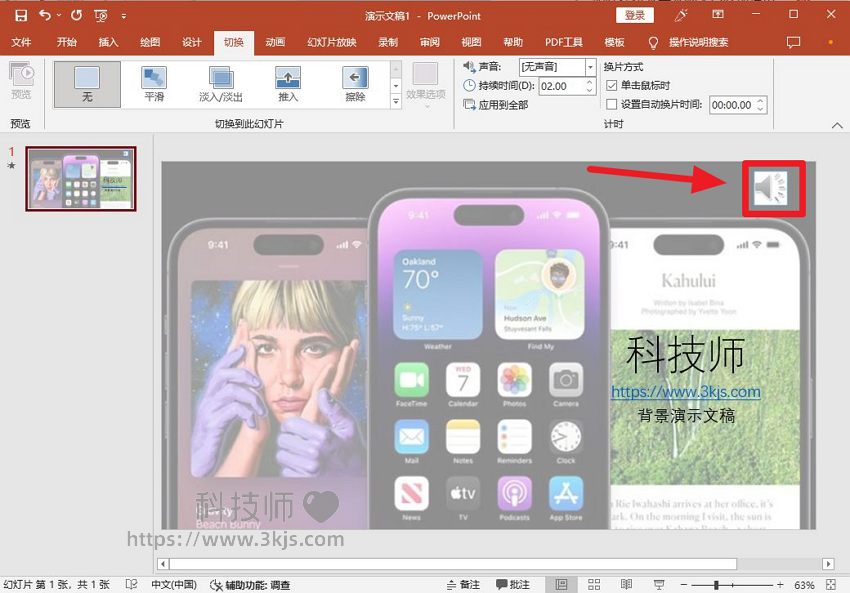The height and width of the screenshot is (593, 850).
Task: Select the 平滑 transition
Action: click(x=154, y=84)
